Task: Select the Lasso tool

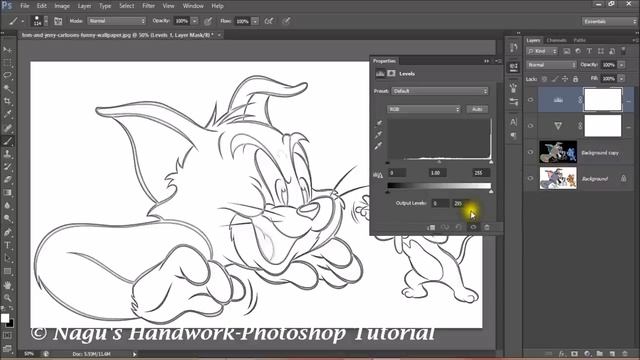Action: 7,76
